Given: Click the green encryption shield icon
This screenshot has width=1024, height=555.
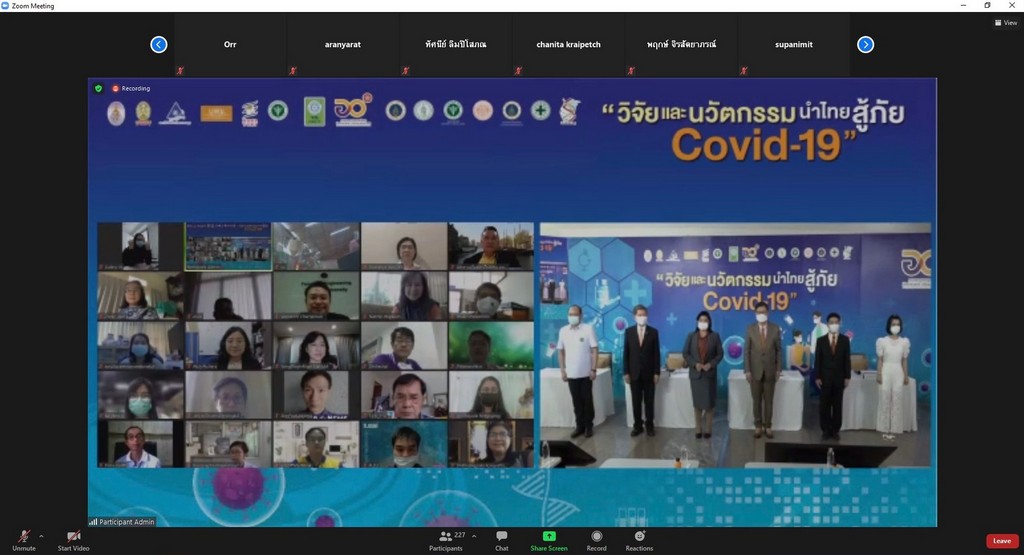Looking at the screenshot, I should click(98, 88).
